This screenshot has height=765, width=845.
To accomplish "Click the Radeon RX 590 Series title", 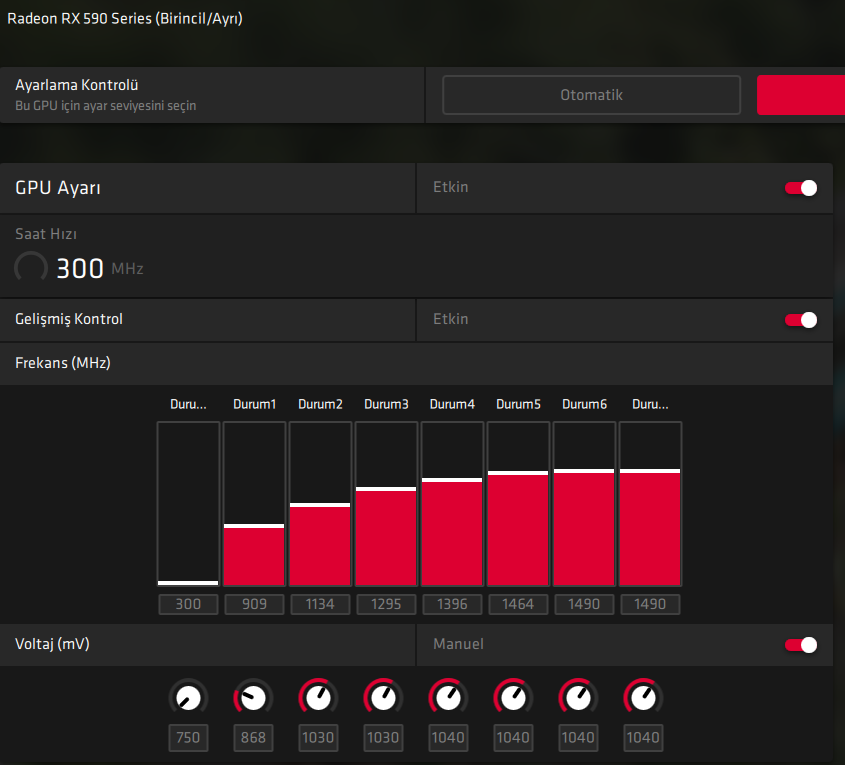I will click(x=124, y=18).
